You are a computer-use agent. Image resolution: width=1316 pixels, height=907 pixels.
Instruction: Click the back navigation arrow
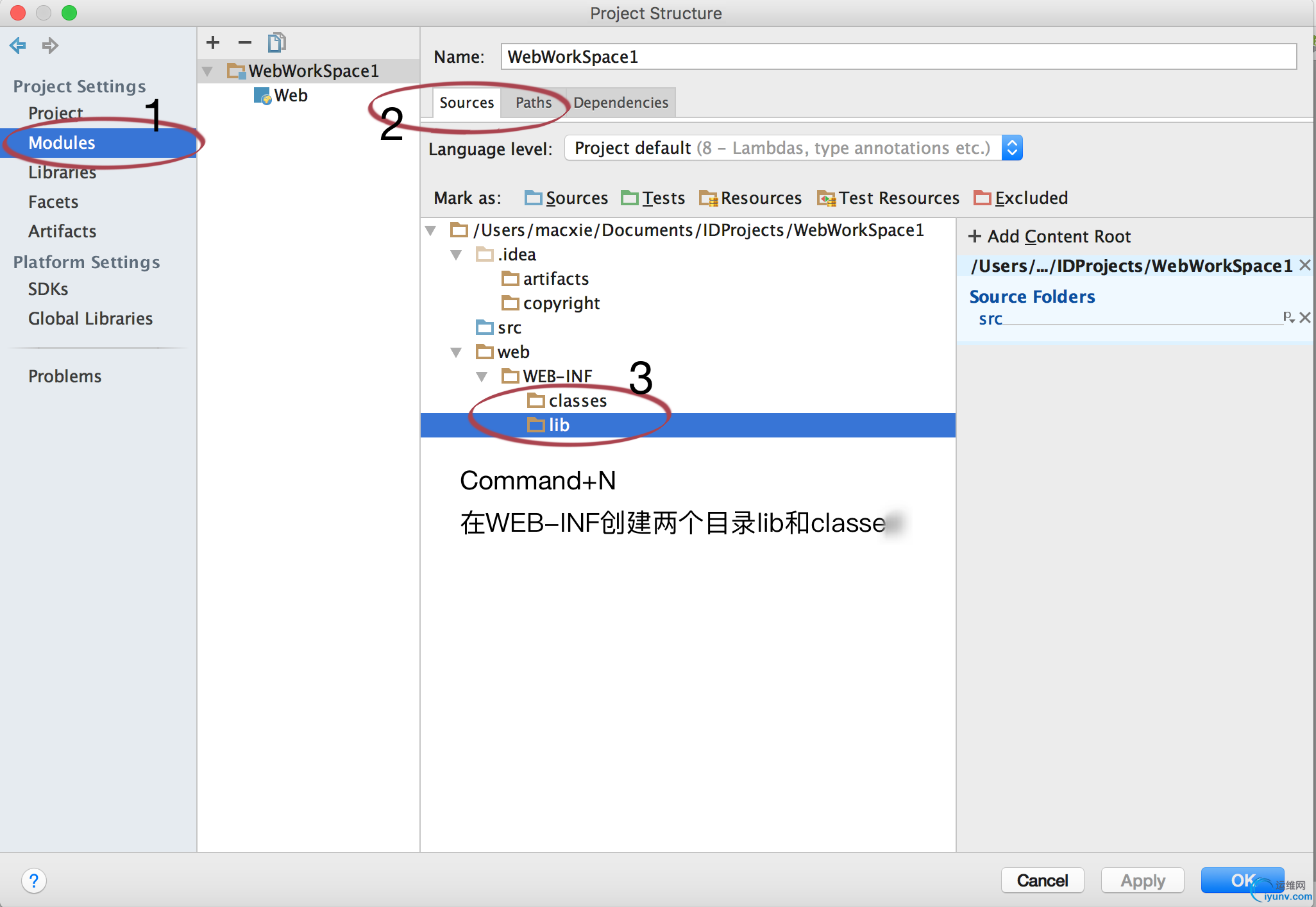18,46
